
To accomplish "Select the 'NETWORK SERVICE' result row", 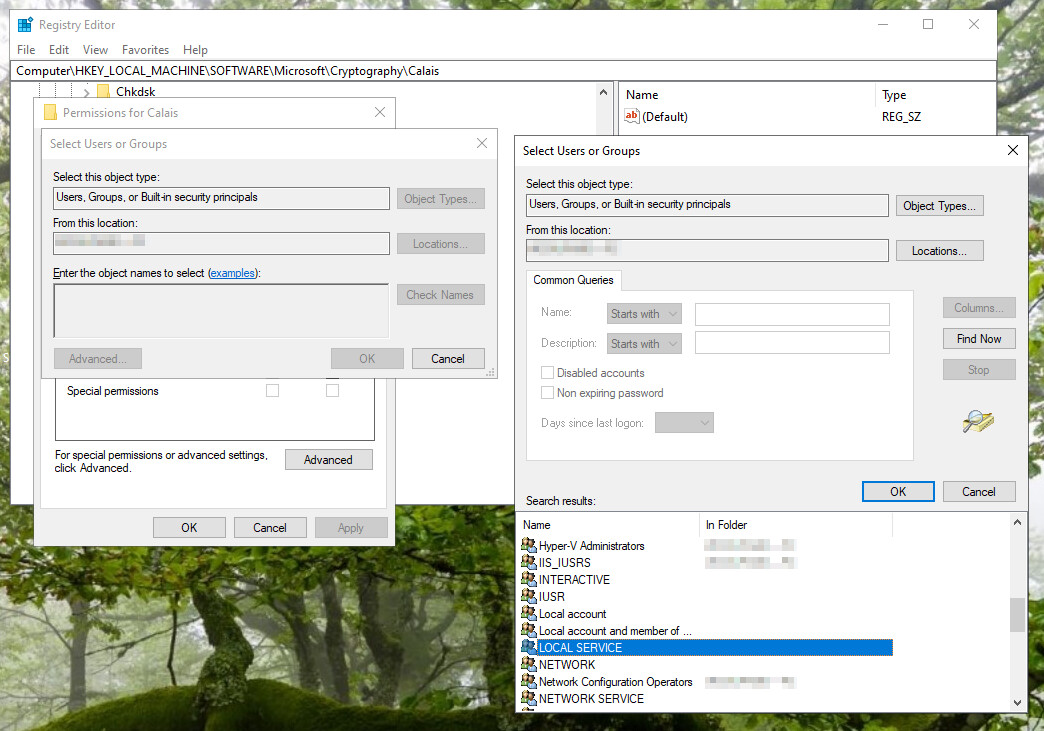I will coord(706,698).
